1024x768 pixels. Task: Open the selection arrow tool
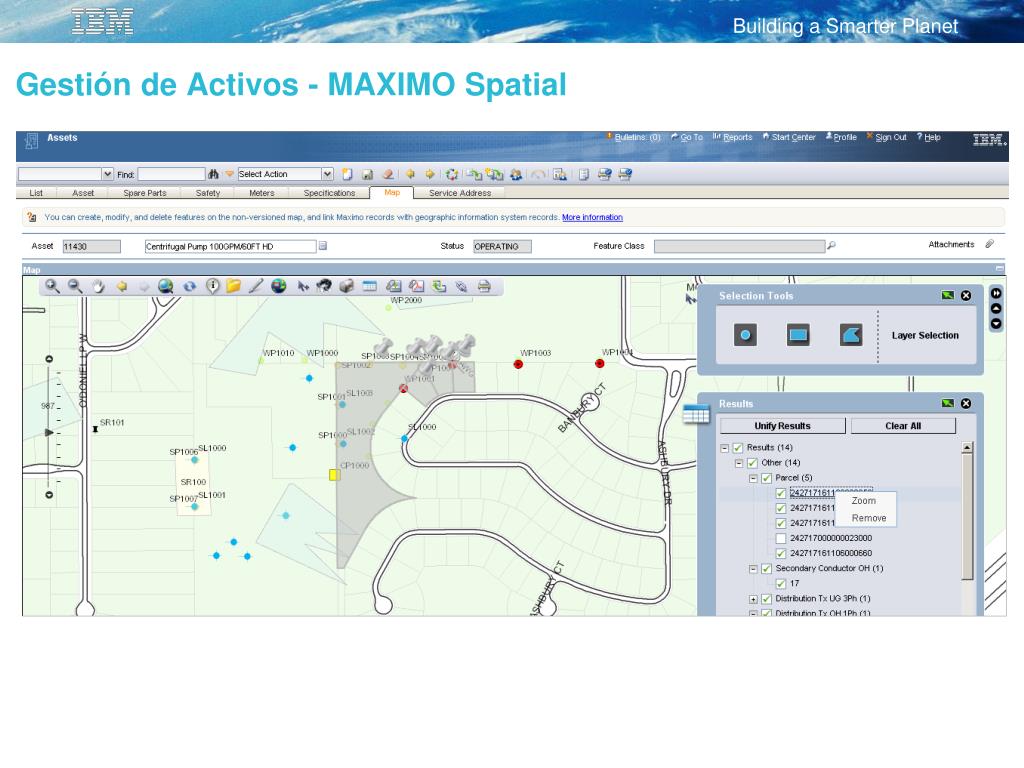(302, 286)
